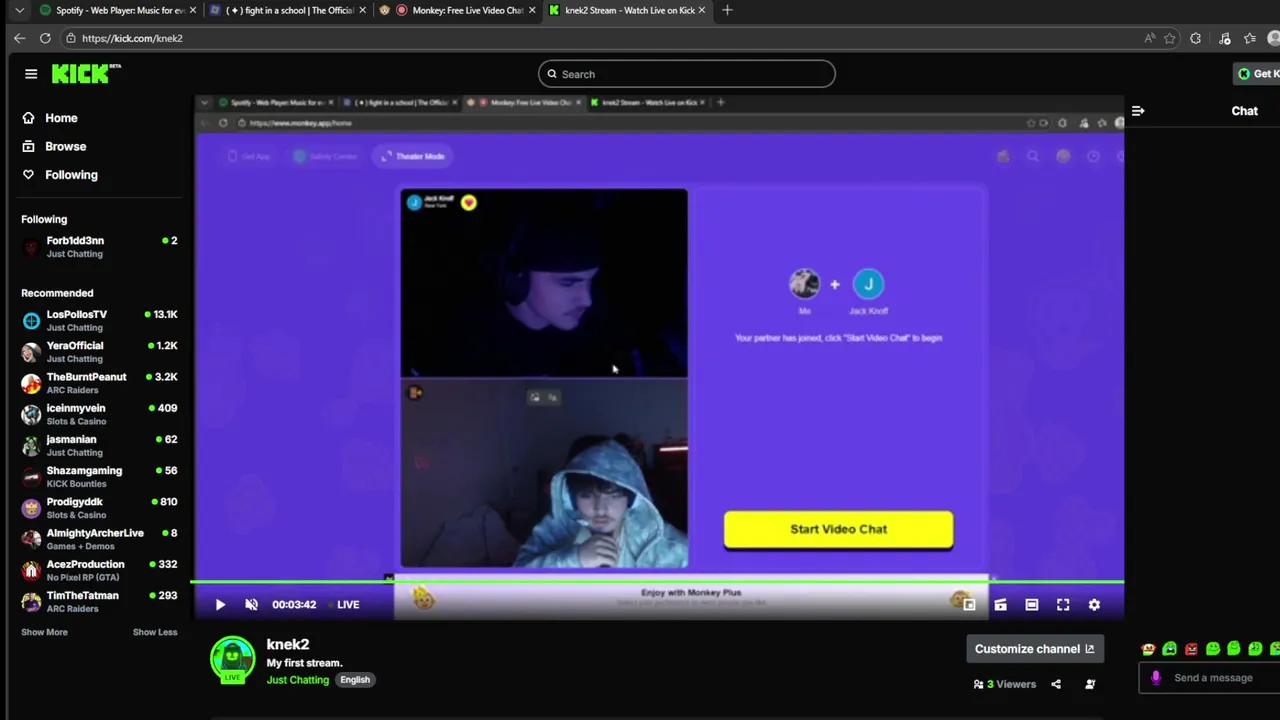Focus the Kick search box

tap(686, 74)
